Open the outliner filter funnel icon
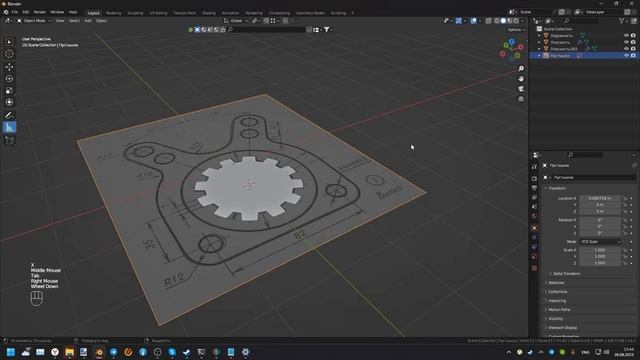 pos(622,20)
